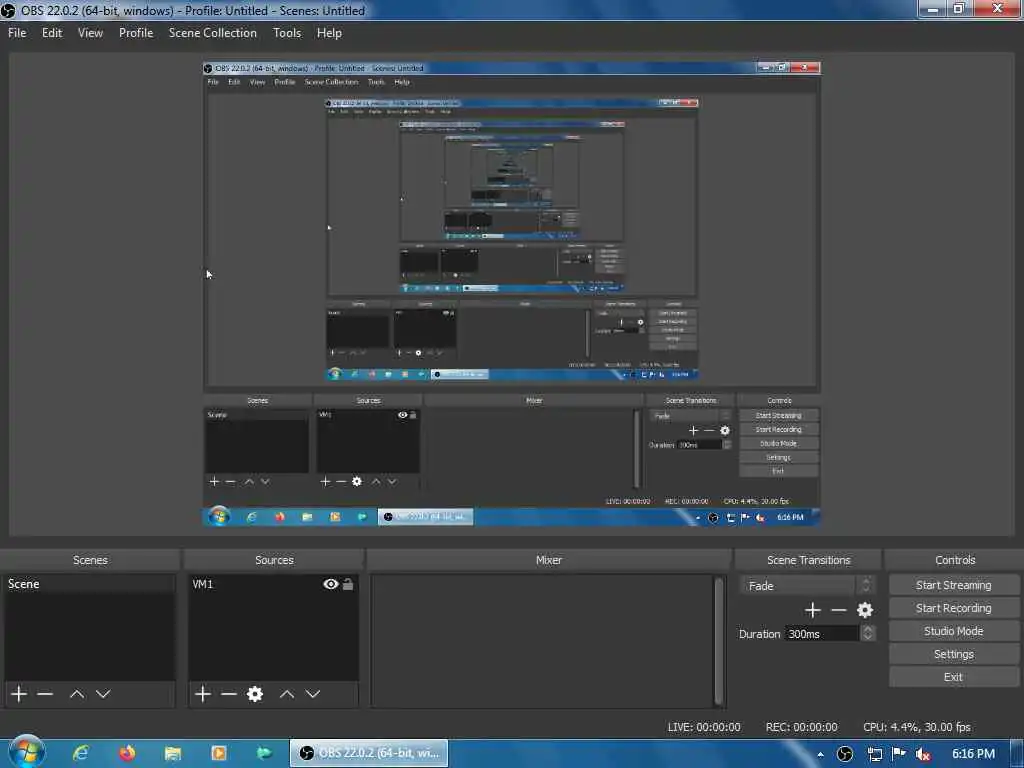1024x768 pixels.
Task: Open transition properties with the gear icon
Action: (865, 610)
